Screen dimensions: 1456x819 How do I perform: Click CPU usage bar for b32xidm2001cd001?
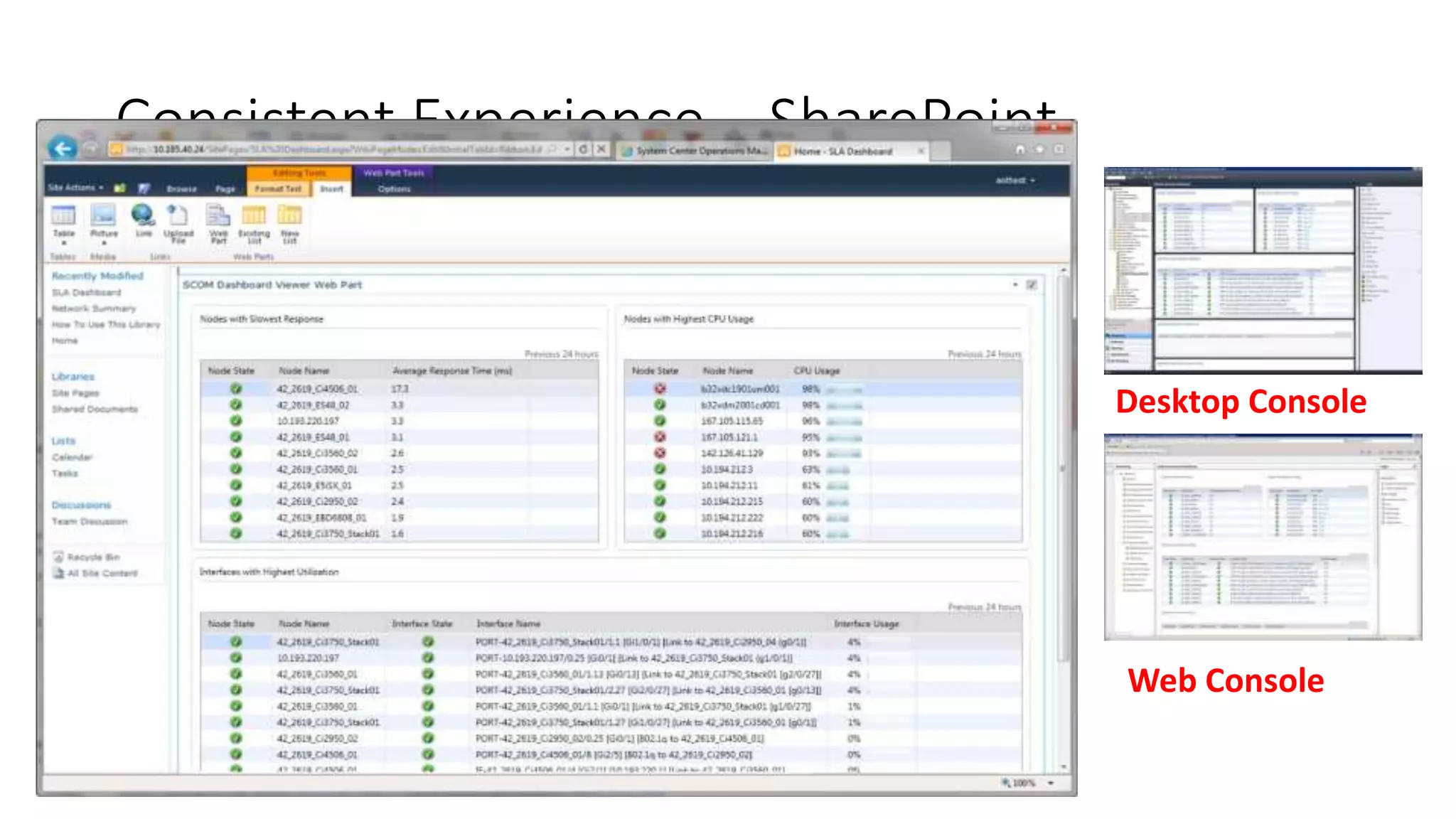(844, 405)
